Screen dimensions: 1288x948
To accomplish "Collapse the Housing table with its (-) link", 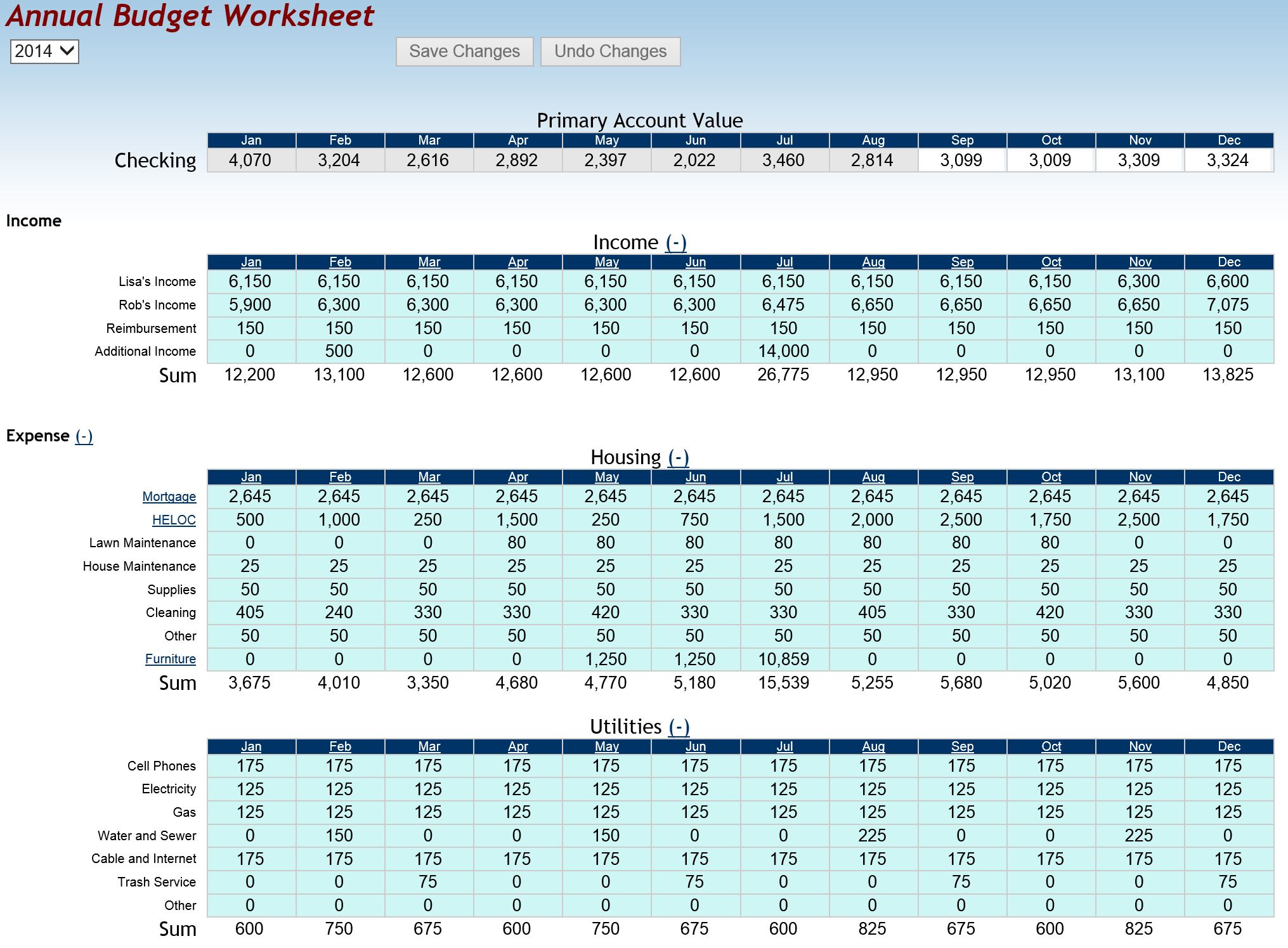I will pos(679,457).
